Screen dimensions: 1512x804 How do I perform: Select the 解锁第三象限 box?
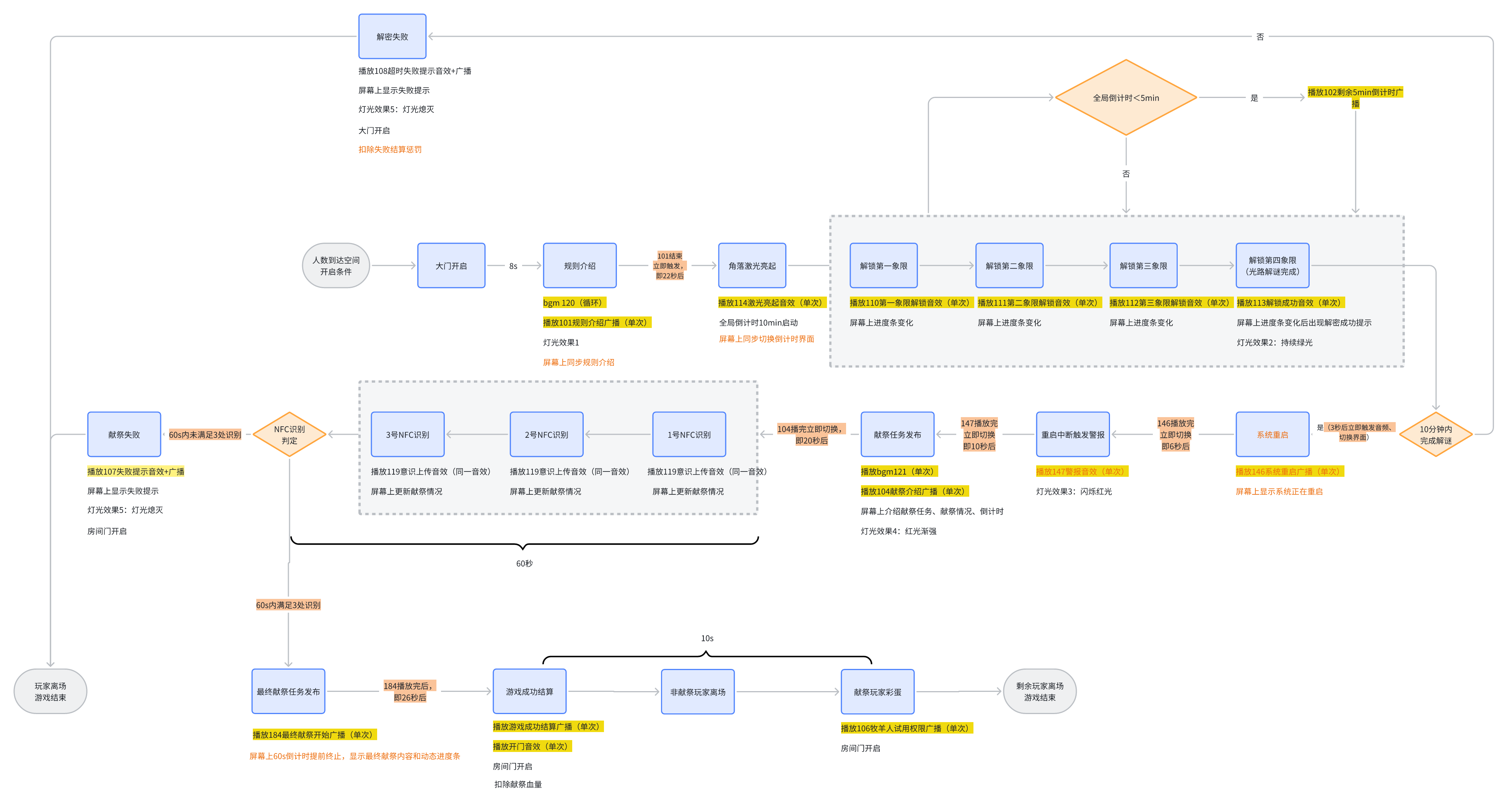pyautogui.click(x=1143, y=266)
